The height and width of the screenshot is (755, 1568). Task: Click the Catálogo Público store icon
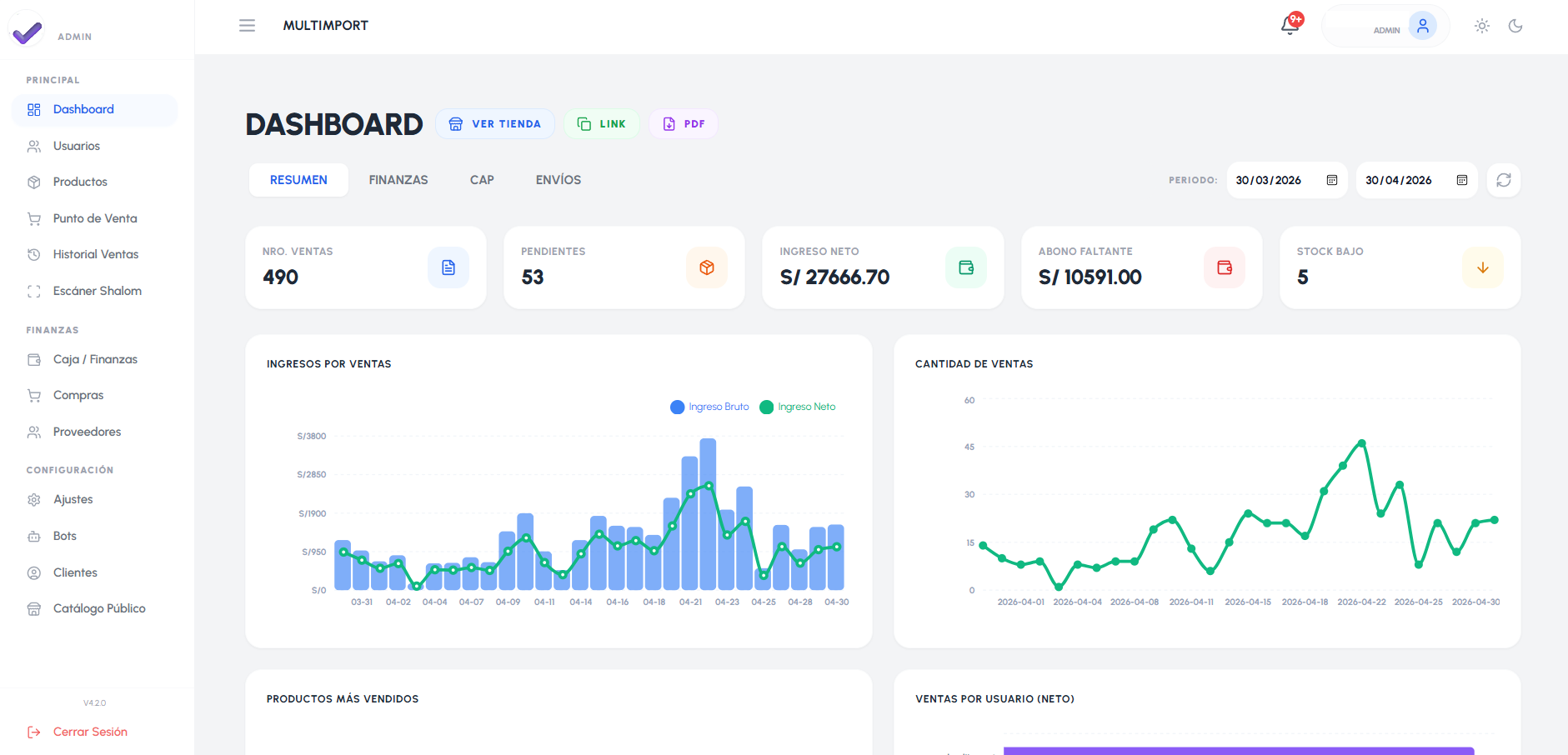pyautogui.click(x=34, y=608)
